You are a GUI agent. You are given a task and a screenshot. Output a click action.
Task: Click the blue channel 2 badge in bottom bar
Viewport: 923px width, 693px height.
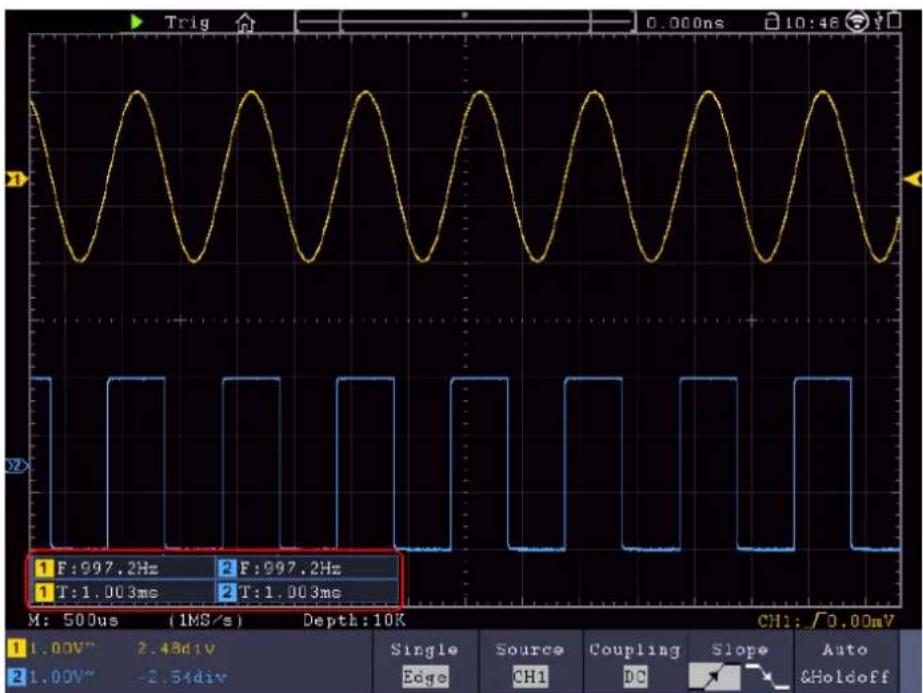click(x=16, y=677)
